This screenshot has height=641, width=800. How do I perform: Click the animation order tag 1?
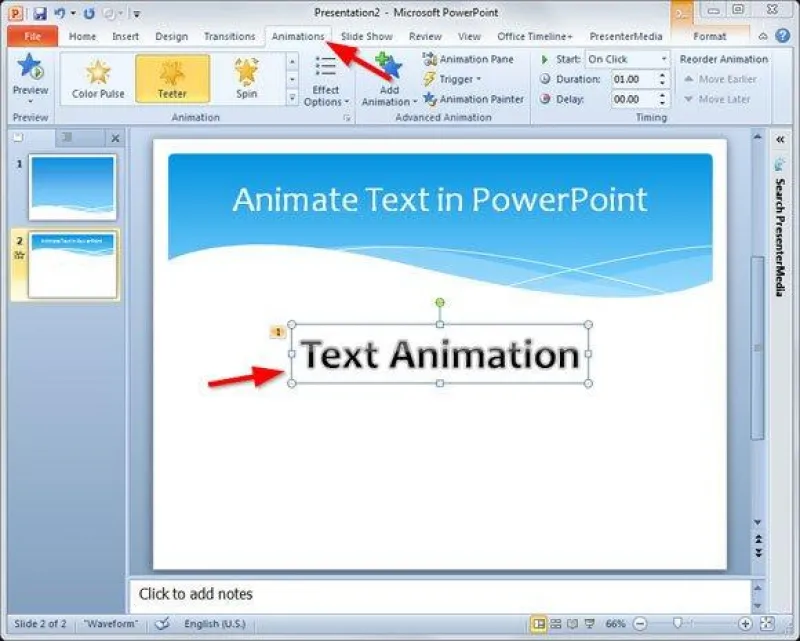click(278, 332)
